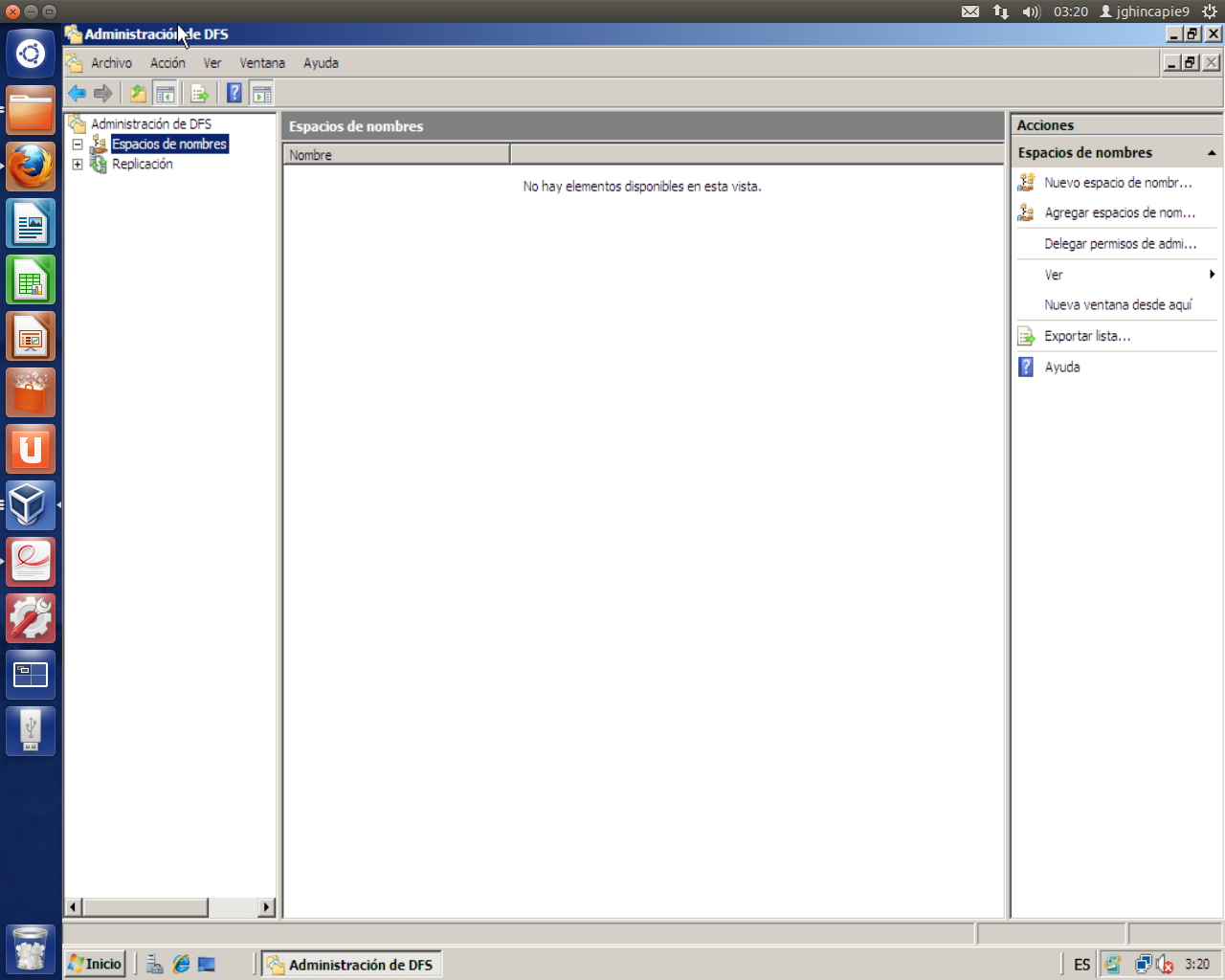
Task: Click the Replicación node icon
Action: (98, 165)
